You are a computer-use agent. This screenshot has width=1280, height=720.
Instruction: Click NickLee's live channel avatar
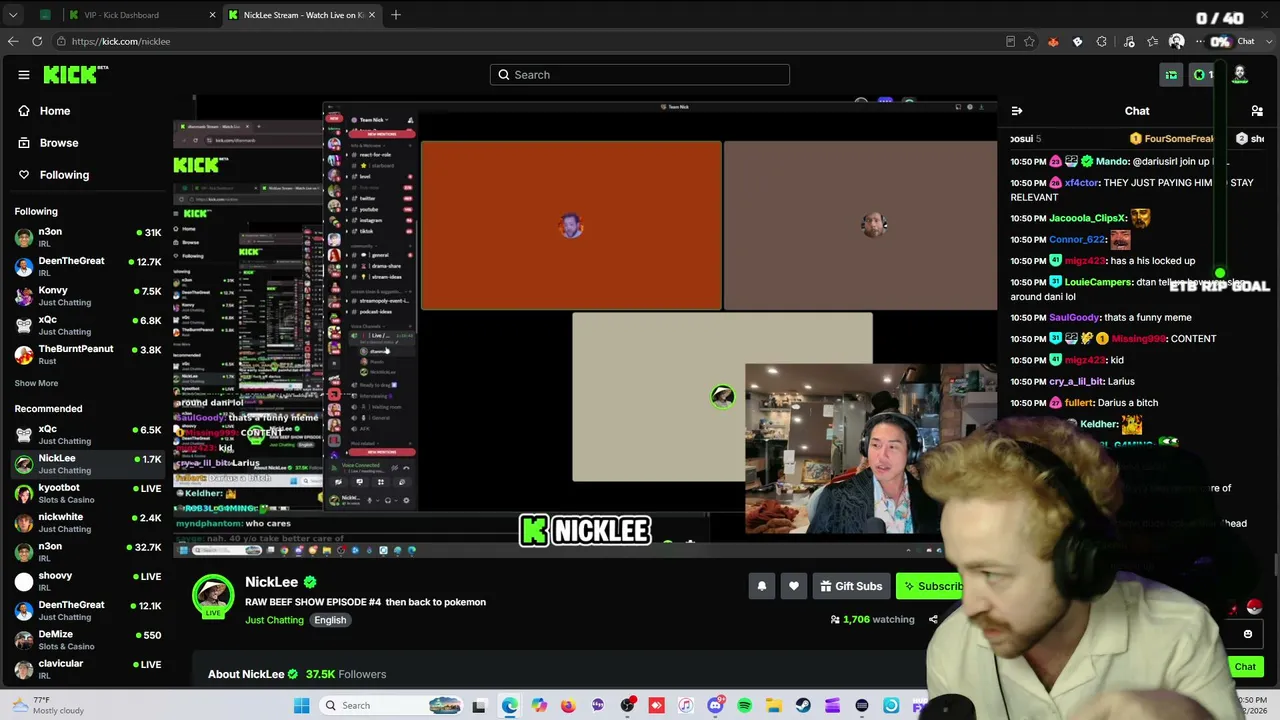tap(212, 596)
